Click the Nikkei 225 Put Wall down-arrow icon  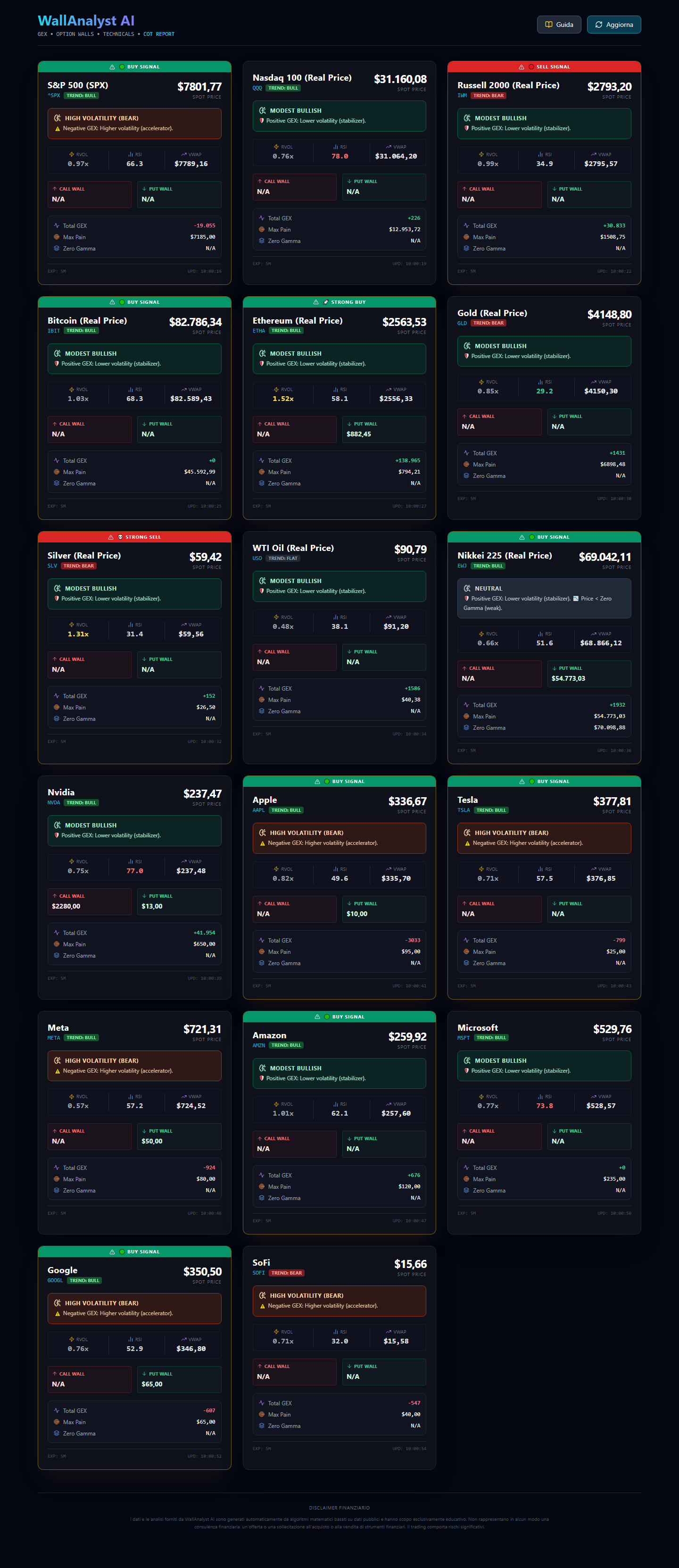pyautogui.click(x=554, y=668)
